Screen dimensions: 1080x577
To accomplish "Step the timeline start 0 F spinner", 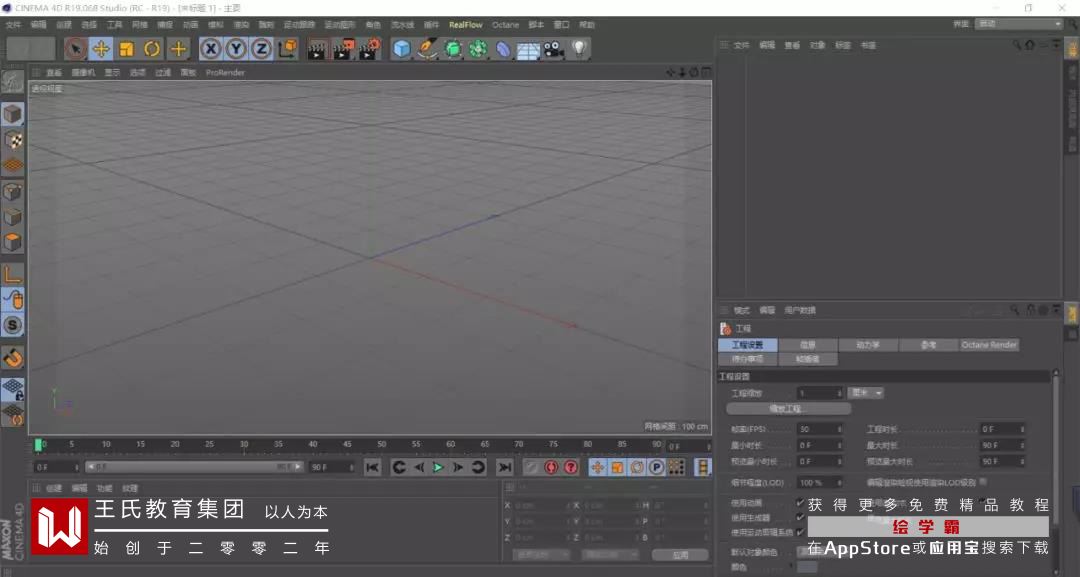I will coord(76,467).
